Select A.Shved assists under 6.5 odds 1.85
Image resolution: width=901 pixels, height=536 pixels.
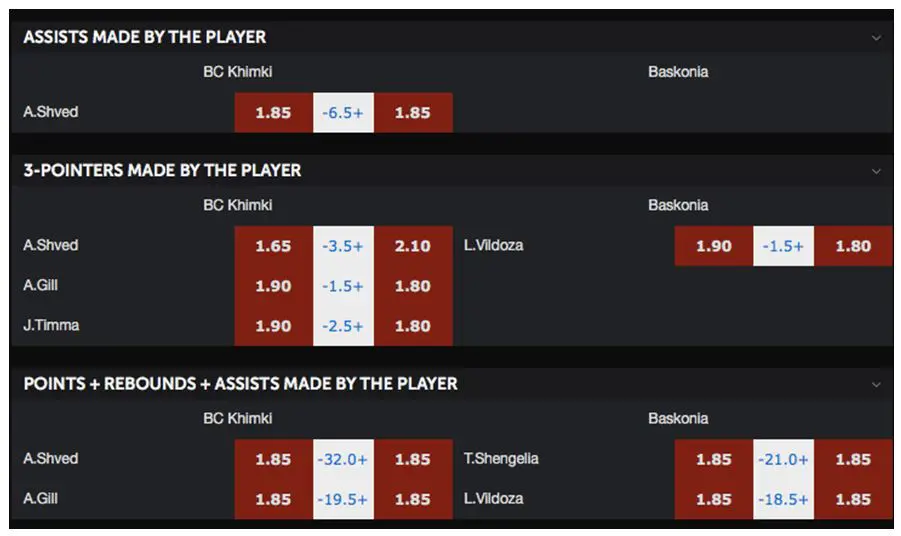tap(274, 113)
